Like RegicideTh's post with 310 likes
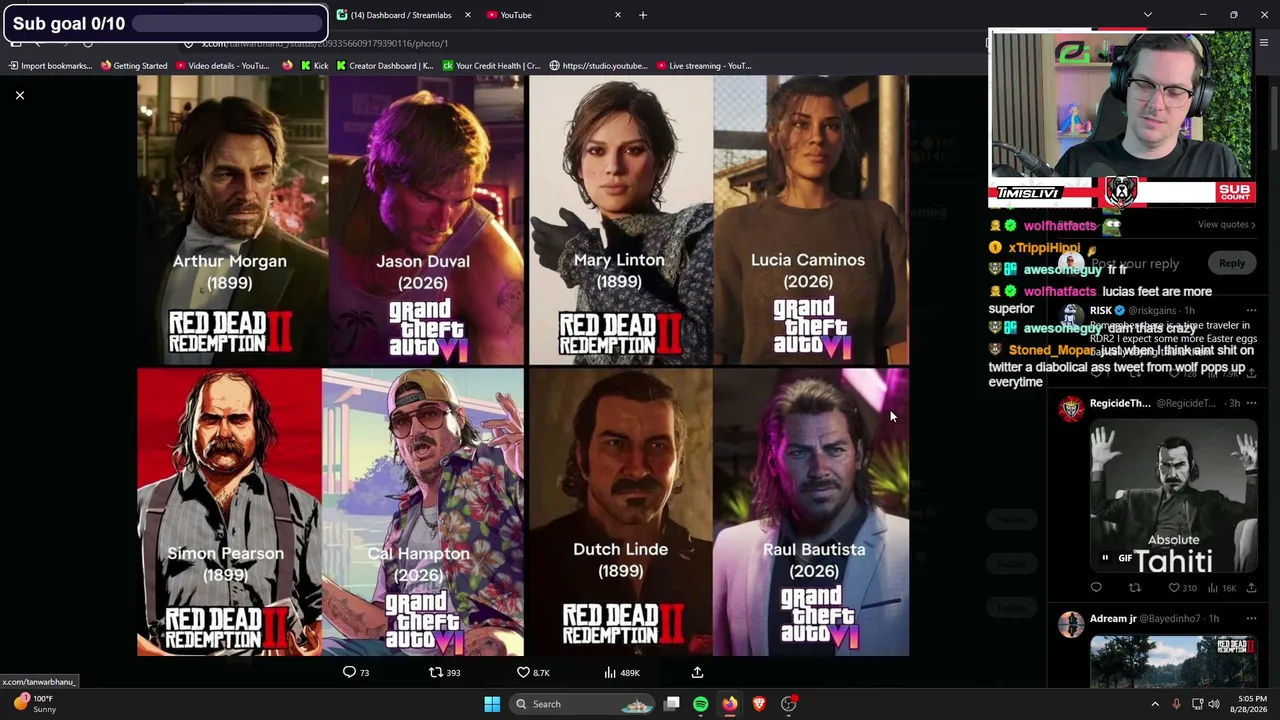 [x=1182, y=588]
